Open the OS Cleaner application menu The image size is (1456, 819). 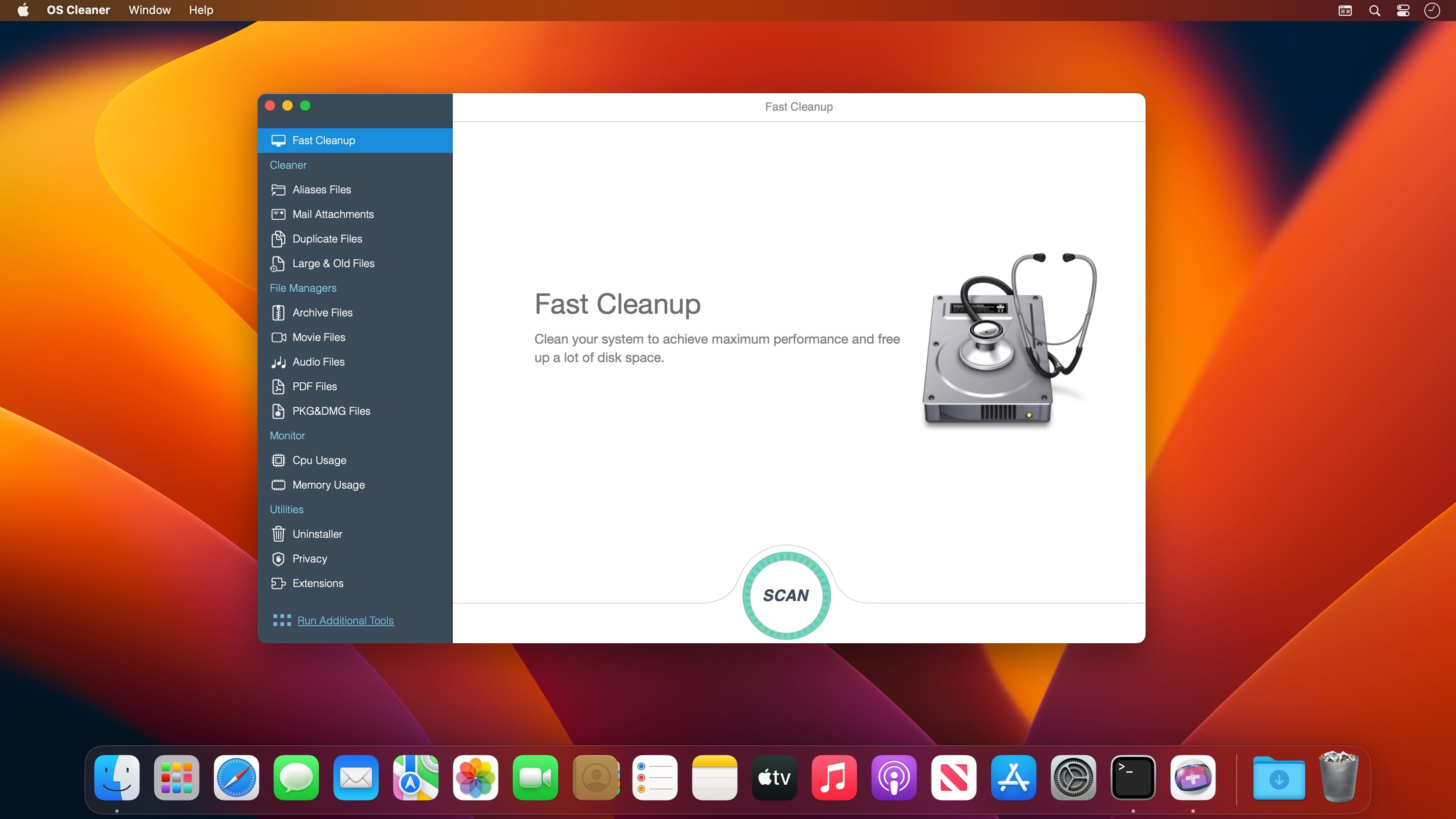point(78,10)
